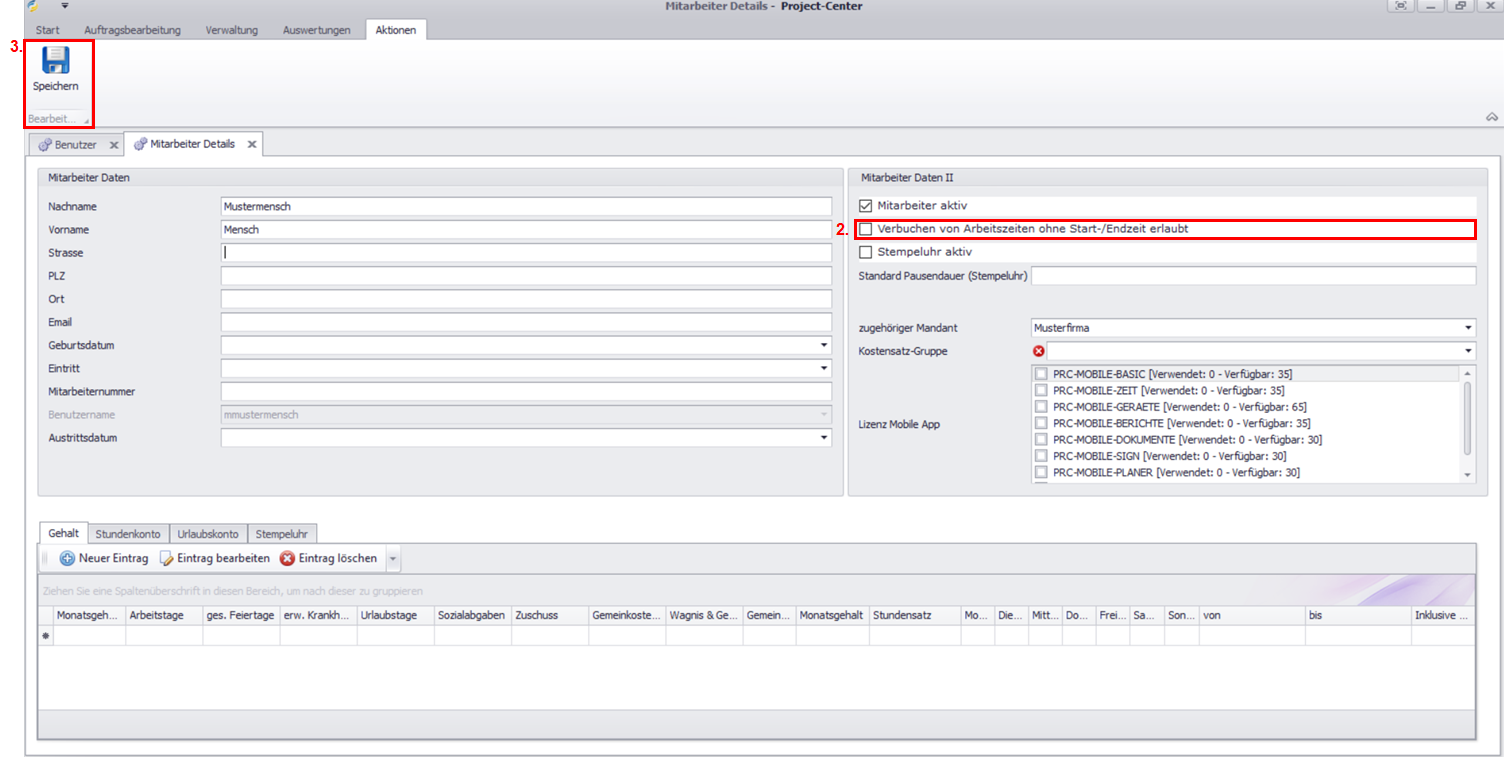The image size is (1504, 757).
Task: Click the Eintrag bearbeiten pencil icon
Action: tap(167, 558)
